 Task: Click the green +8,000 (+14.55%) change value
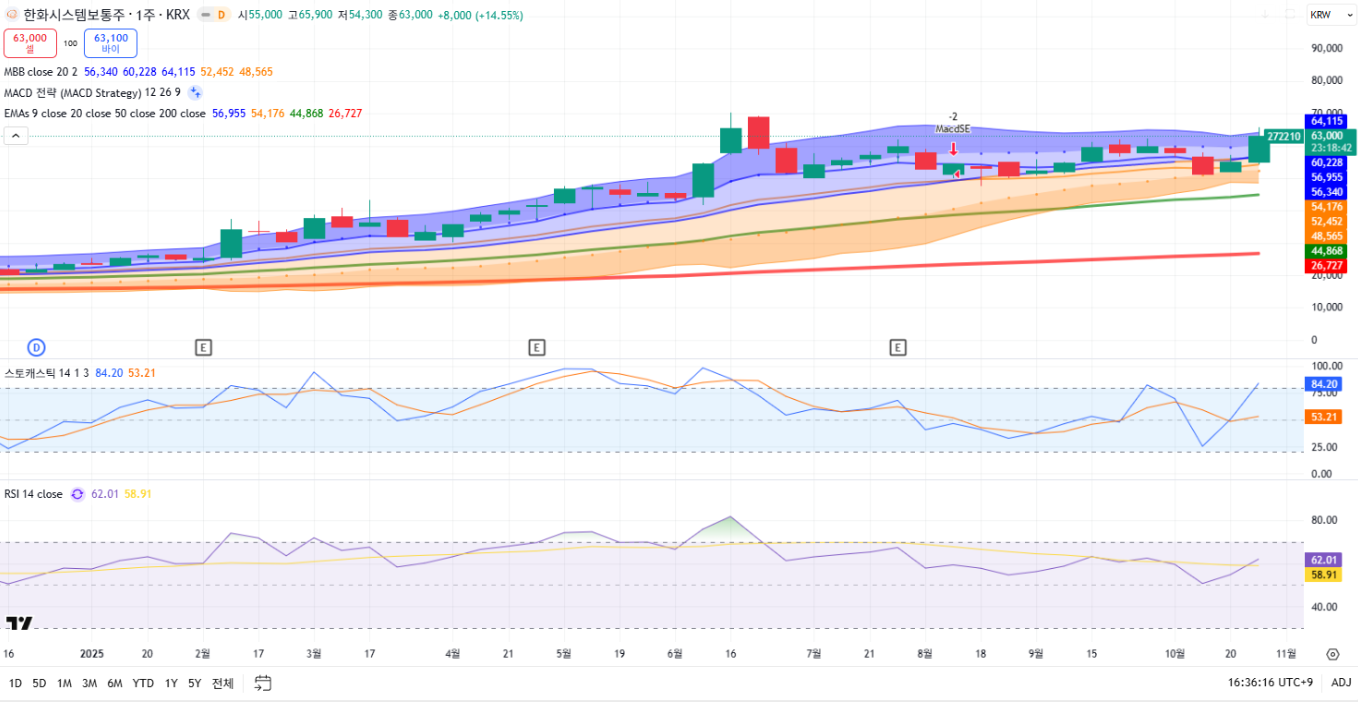[x=480, y=15]
